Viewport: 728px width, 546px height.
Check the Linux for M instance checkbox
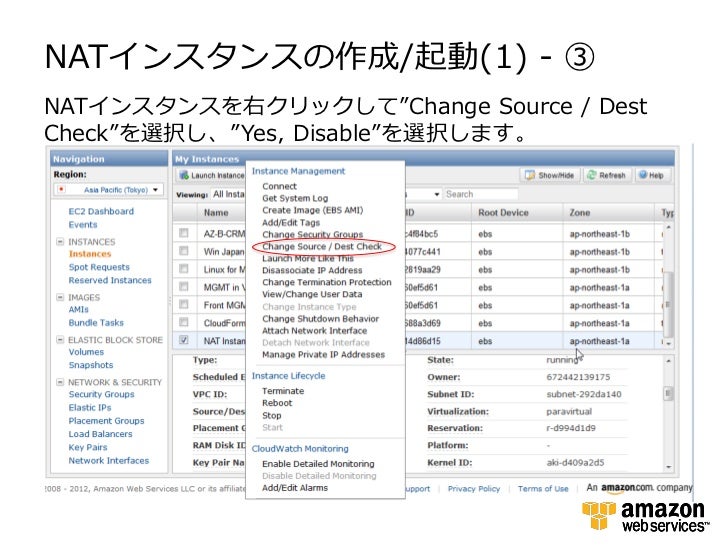click(184, 269)
